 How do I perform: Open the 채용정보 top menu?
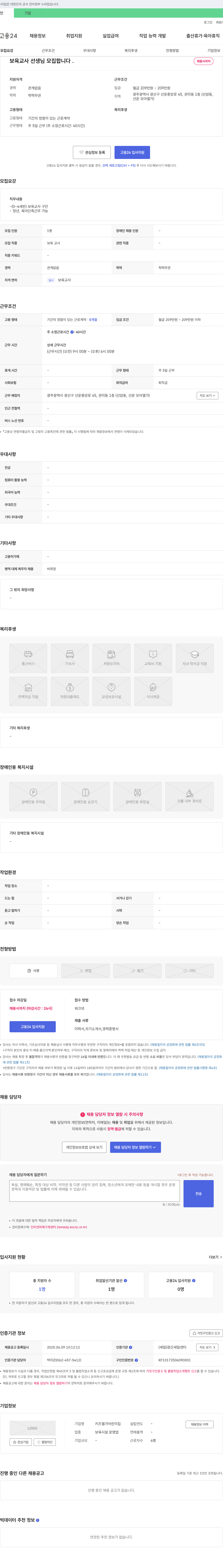pos(38,36)
